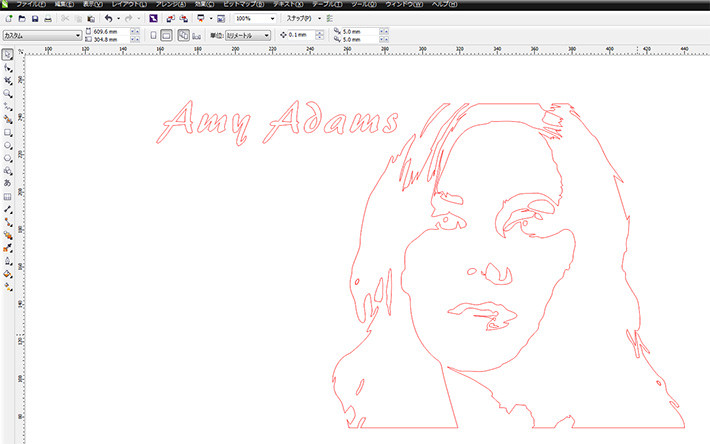Click the page width field 609.6 mm
The width and height of the screenshot is (710, 444).
tap(111, 32)
